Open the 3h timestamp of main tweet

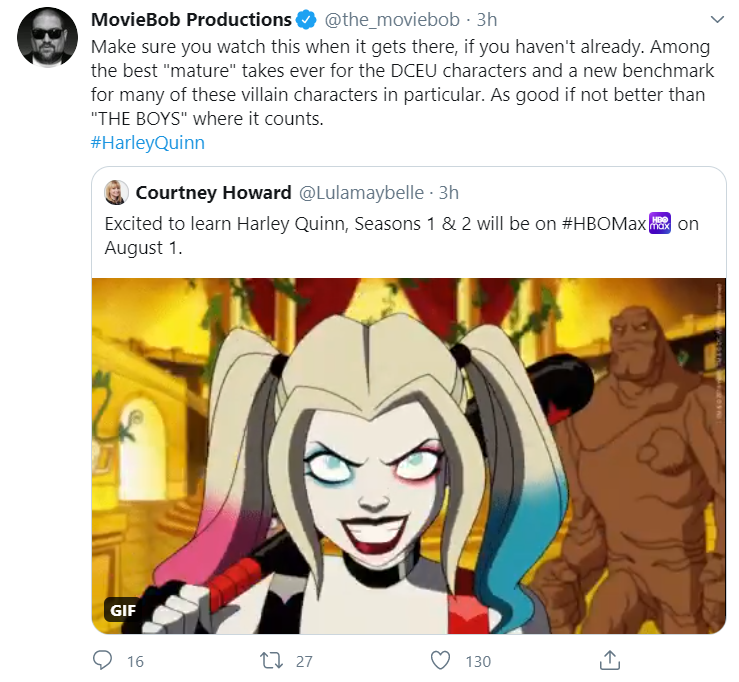tap(487, 20)
